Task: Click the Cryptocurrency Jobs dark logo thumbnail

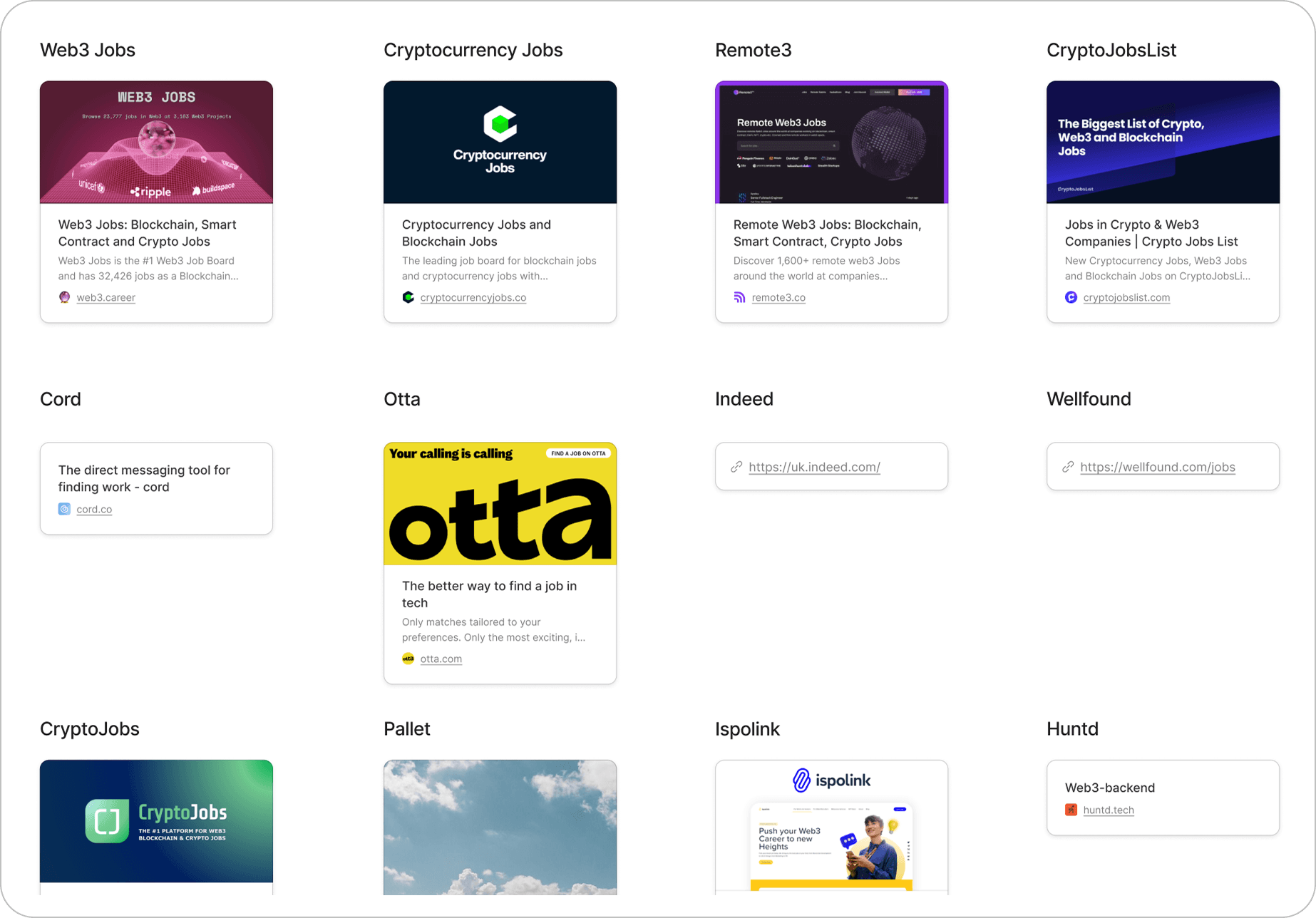Action: point(500,142)
